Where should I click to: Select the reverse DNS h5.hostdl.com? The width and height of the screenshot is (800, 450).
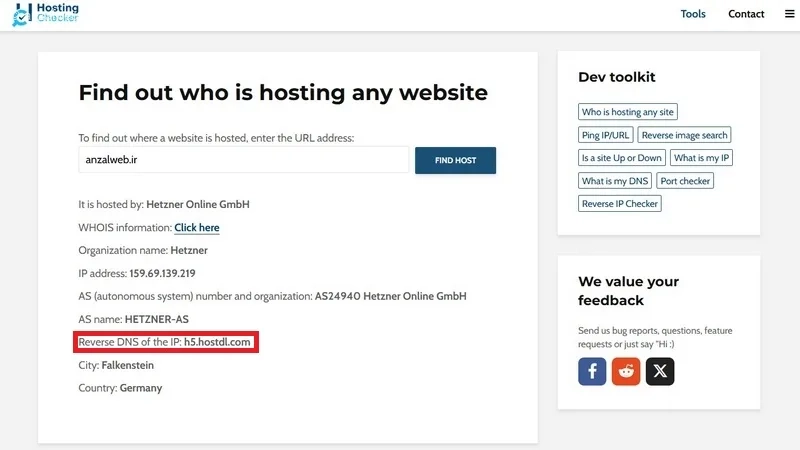(x=217, y=342)
